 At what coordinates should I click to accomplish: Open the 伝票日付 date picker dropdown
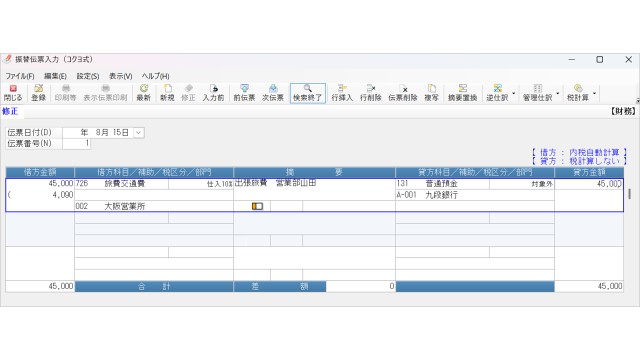pos(139,133)
